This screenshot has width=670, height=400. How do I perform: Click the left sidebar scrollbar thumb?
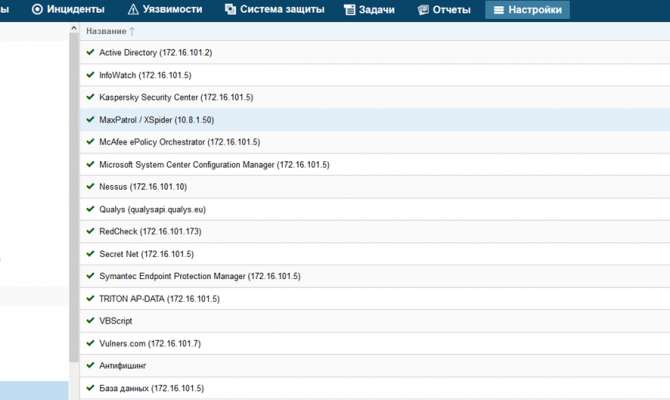pos(73,198)
